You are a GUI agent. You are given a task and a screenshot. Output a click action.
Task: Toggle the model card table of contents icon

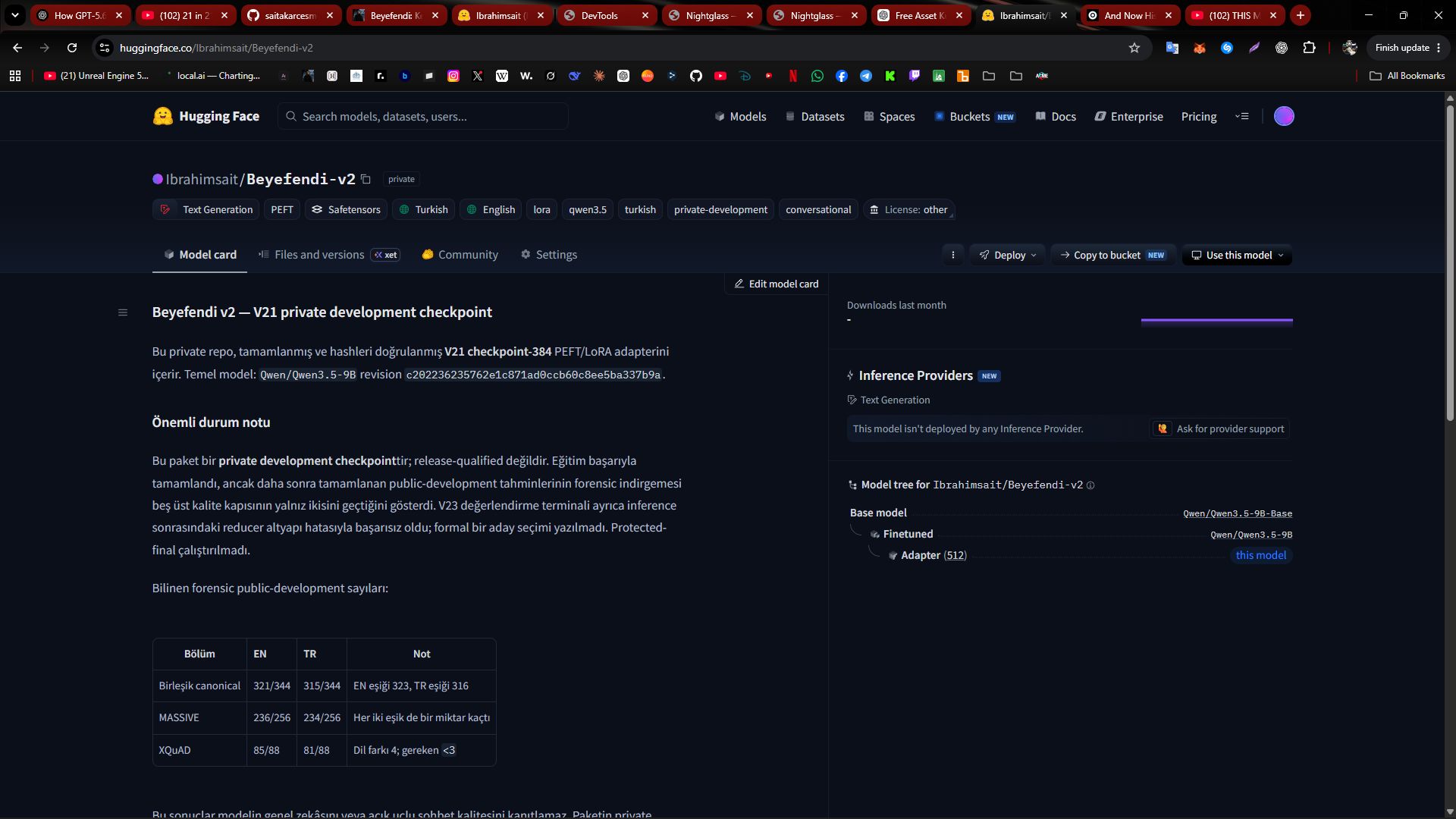[123, 312]
